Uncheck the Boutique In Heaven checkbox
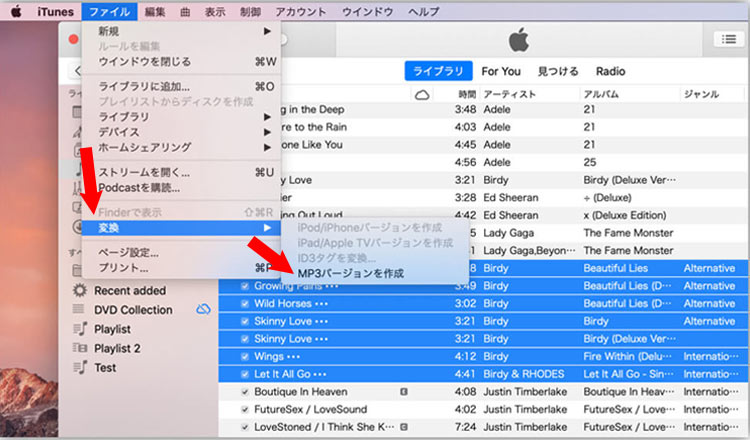 245,392
